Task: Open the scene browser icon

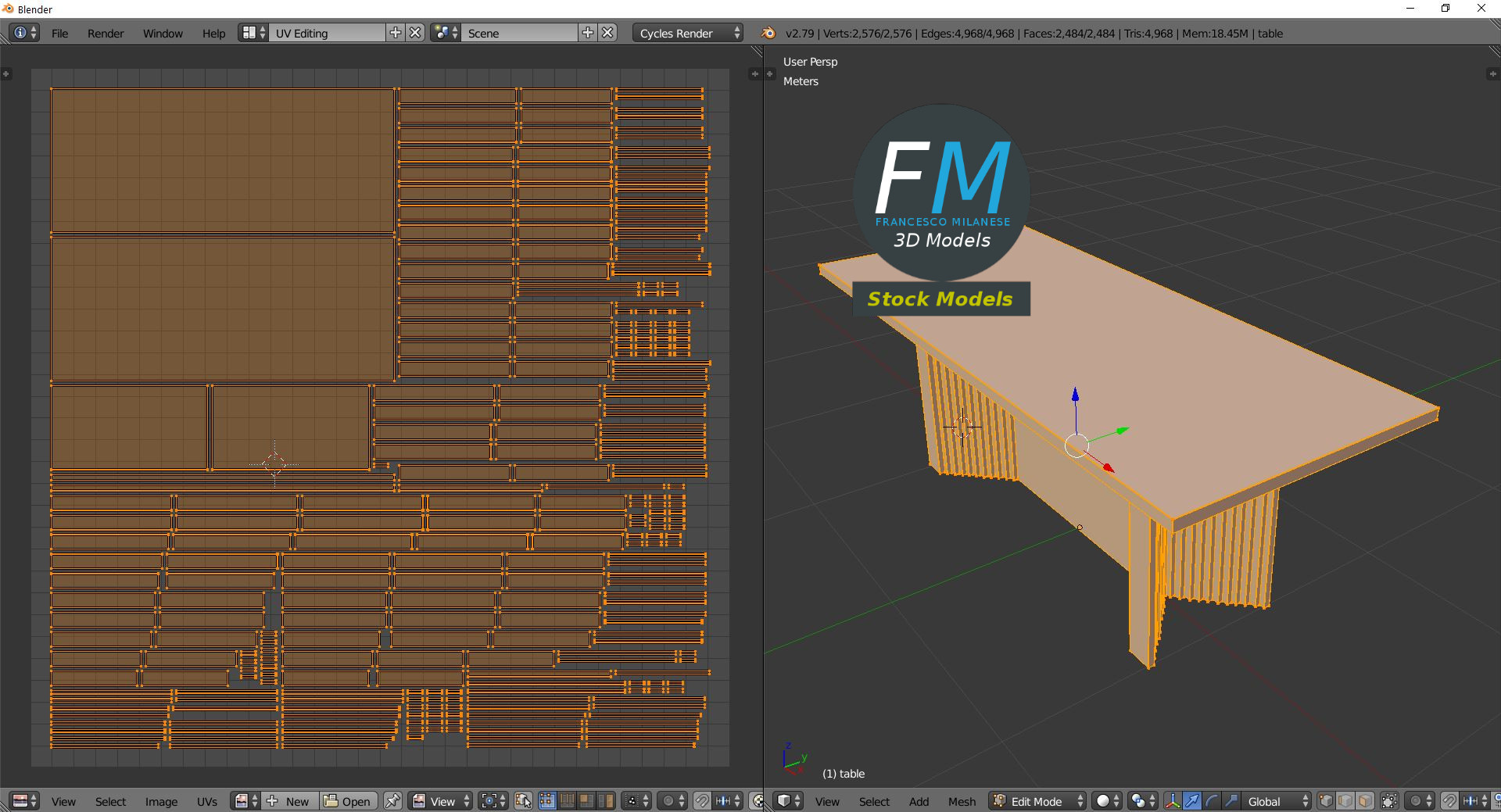Action: point(446,33)
